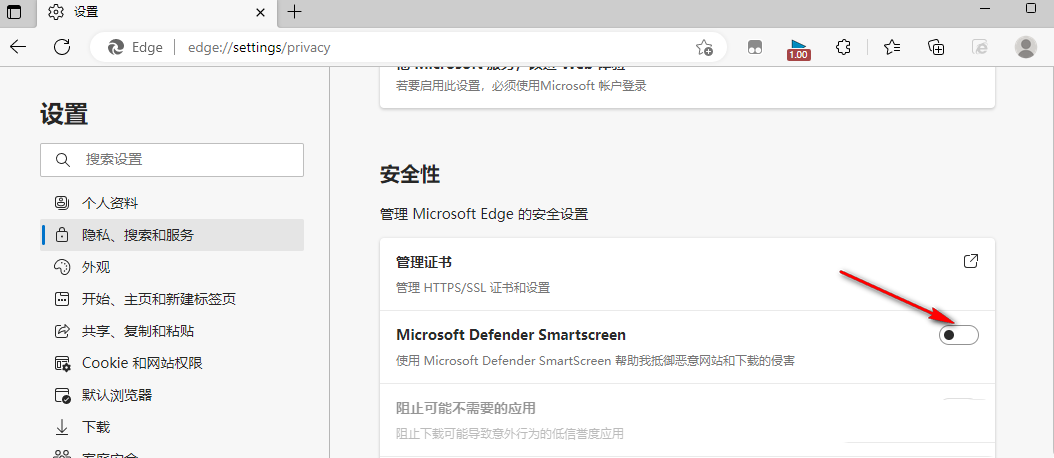Open 管理证书 external link icon
The image size is (1054, 458).
[x=971, y=262]
